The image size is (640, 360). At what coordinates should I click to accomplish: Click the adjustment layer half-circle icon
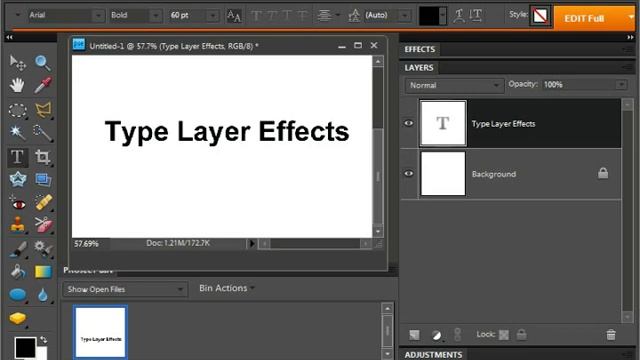436,335
